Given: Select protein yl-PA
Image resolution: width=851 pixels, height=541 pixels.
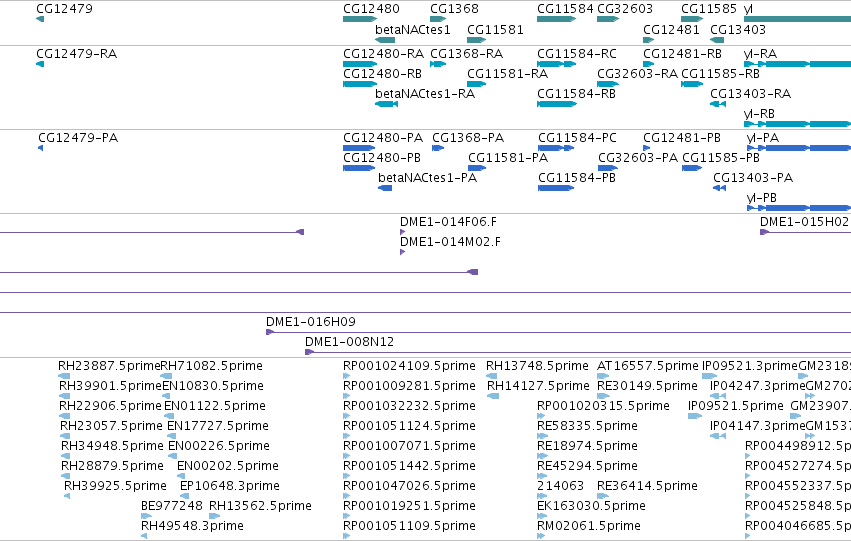Looking at the screenshot, I should (x=763, y=138).
